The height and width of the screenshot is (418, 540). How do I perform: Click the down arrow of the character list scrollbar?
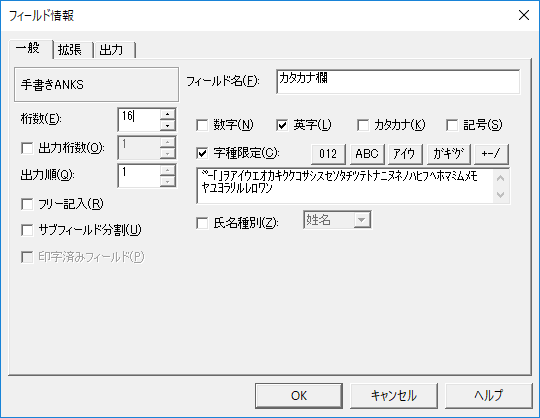[500, 195]
